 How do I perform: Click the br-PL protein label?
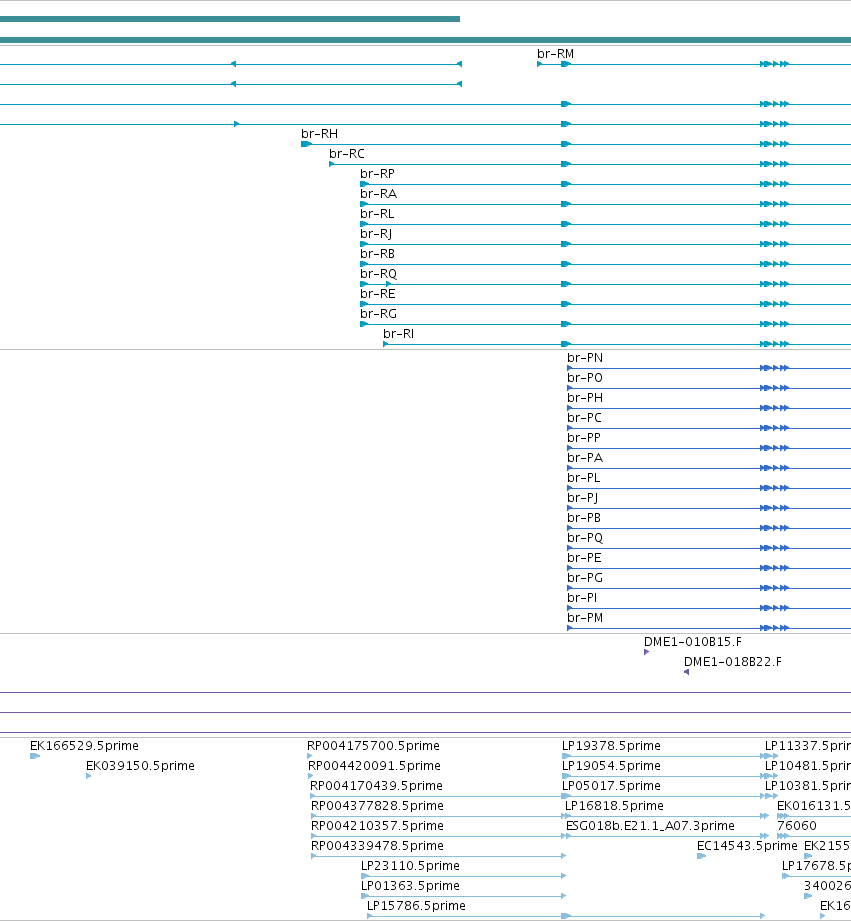pyautogui.click(x=584, y=478)
